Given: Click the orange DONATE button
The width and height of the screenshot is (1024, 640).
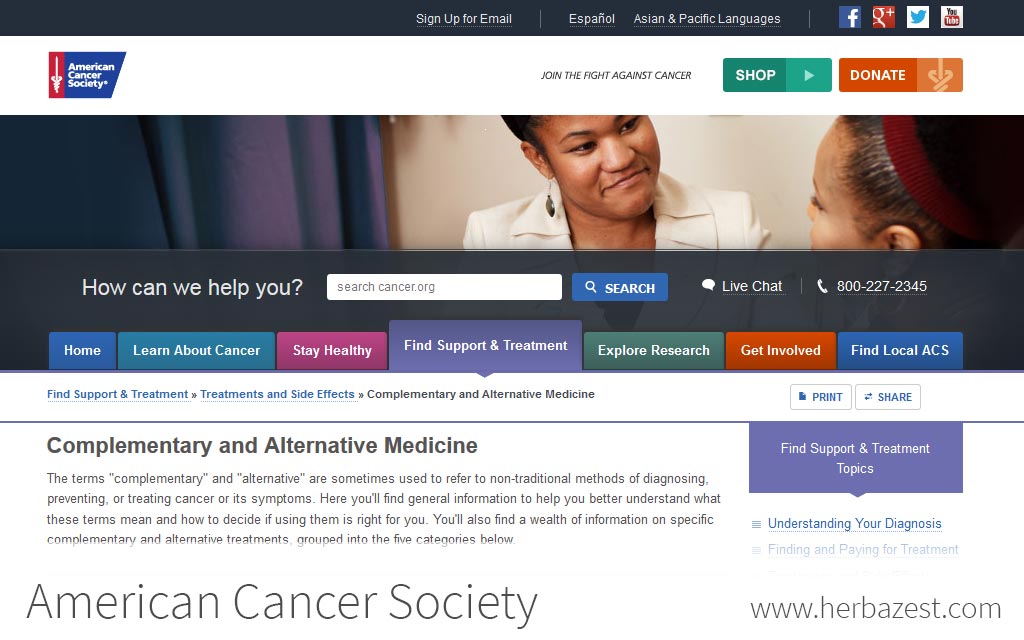Looking at the screenshot, I should [901, 75].
